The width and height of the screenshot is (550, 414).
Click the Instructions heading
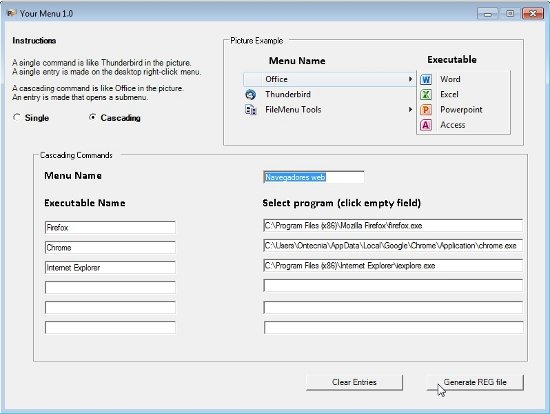coord(34,41)
